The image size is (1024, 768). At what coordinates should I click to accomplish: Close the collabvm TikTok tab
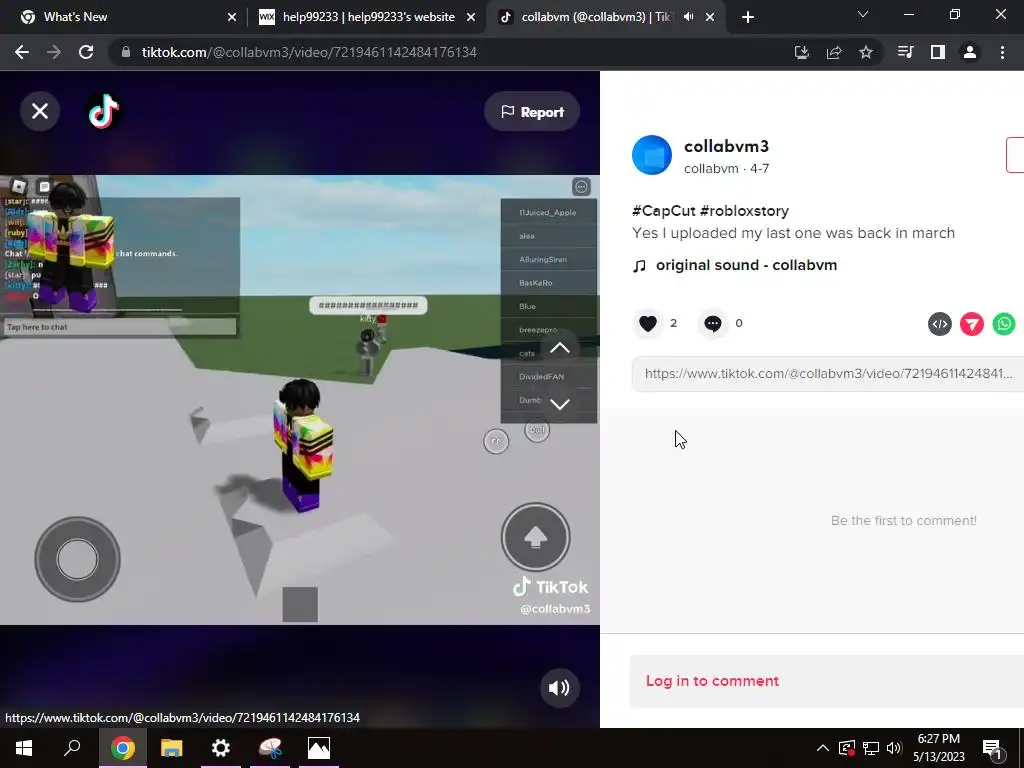[x=710, y=18]
